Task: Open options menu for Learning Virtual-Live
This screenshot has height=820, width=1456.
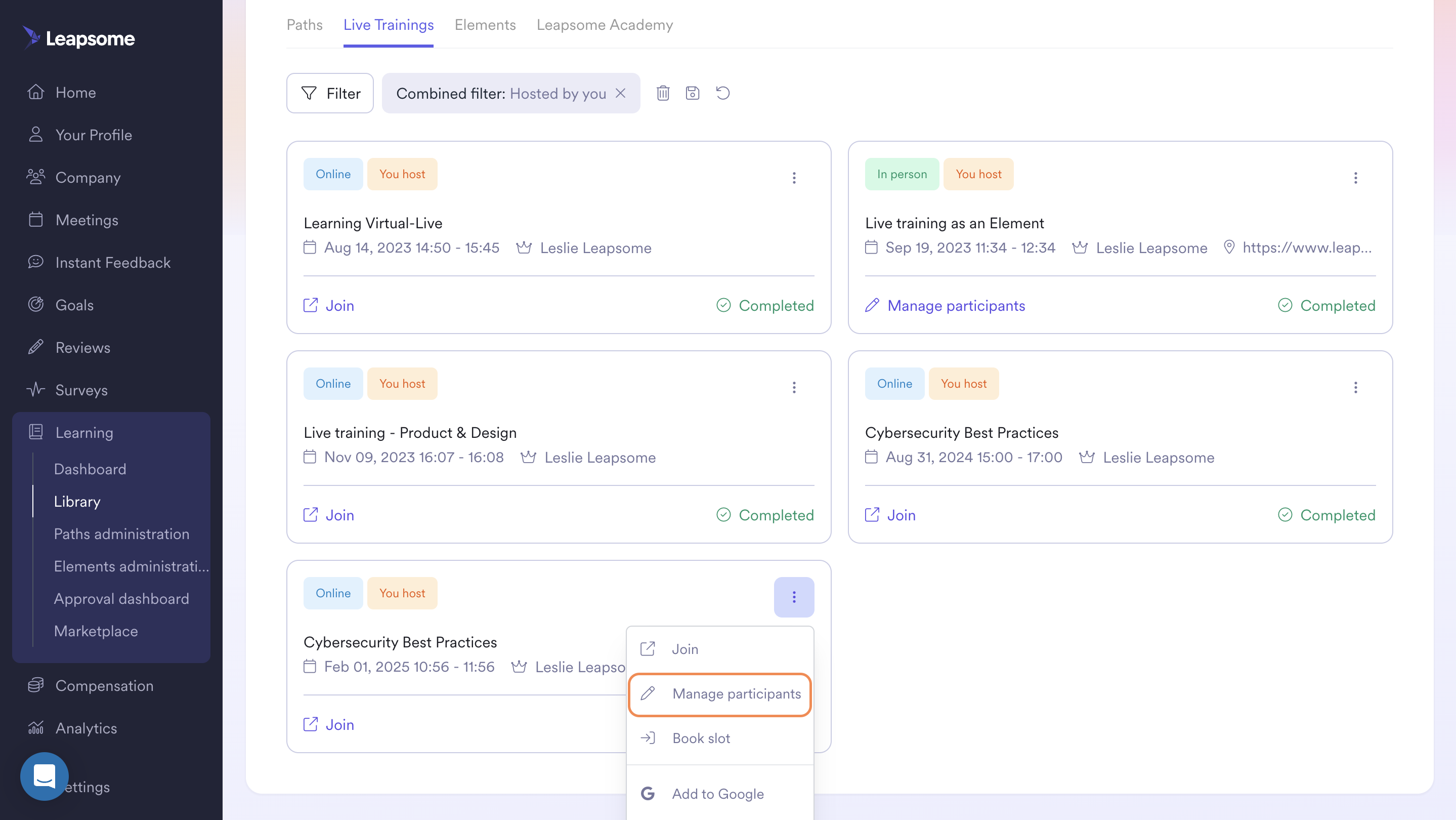Action: (794, 178)
